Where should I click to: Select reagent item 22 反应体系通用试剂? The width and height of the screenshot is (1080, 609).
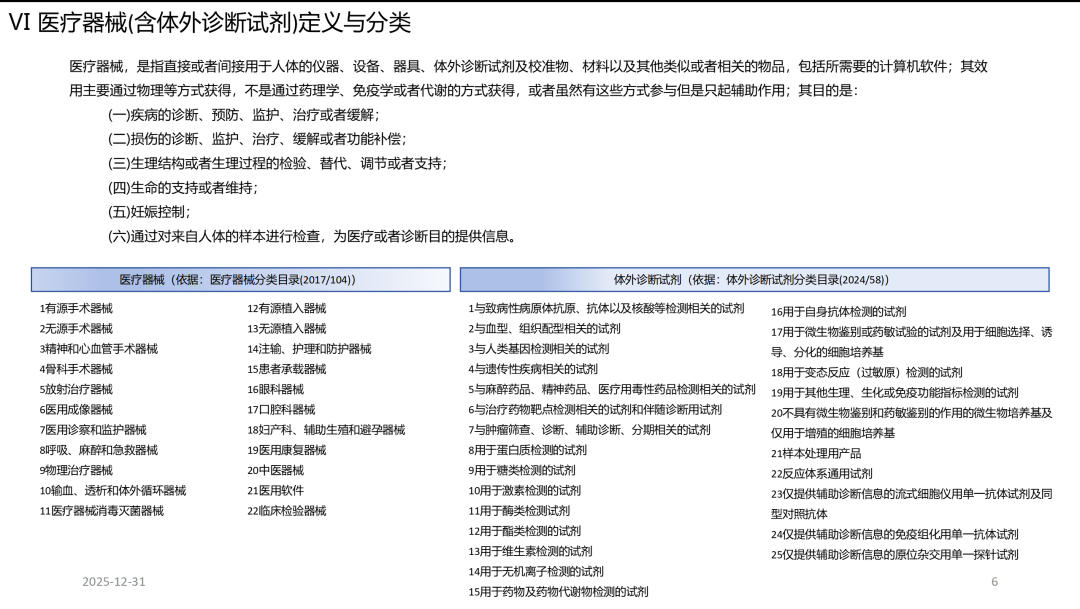pos(821,474)
